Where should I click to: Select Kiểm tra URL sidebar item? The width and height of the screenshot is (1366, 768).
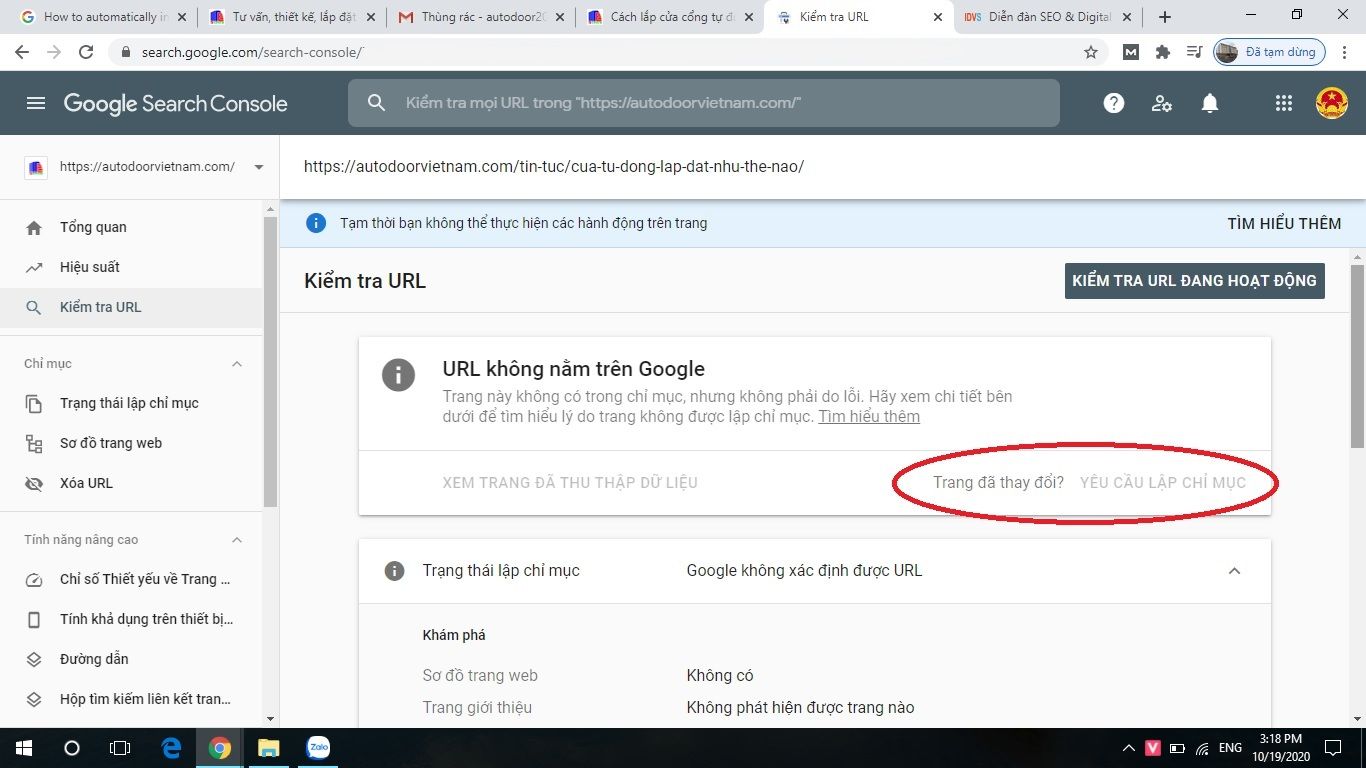click(x=131, y=307)
